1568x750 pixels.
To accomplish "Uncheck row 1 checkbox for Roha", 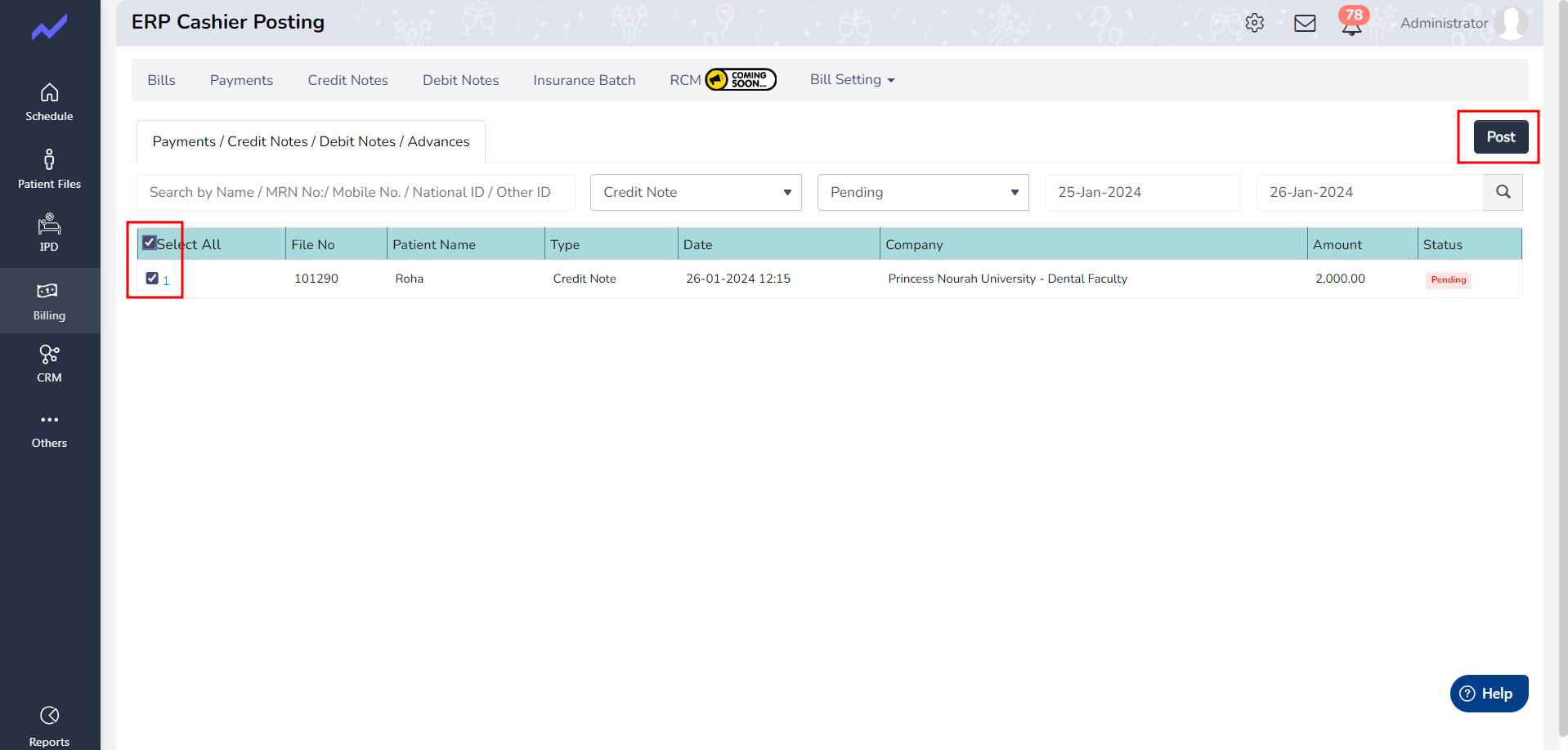I will point(152,278).
